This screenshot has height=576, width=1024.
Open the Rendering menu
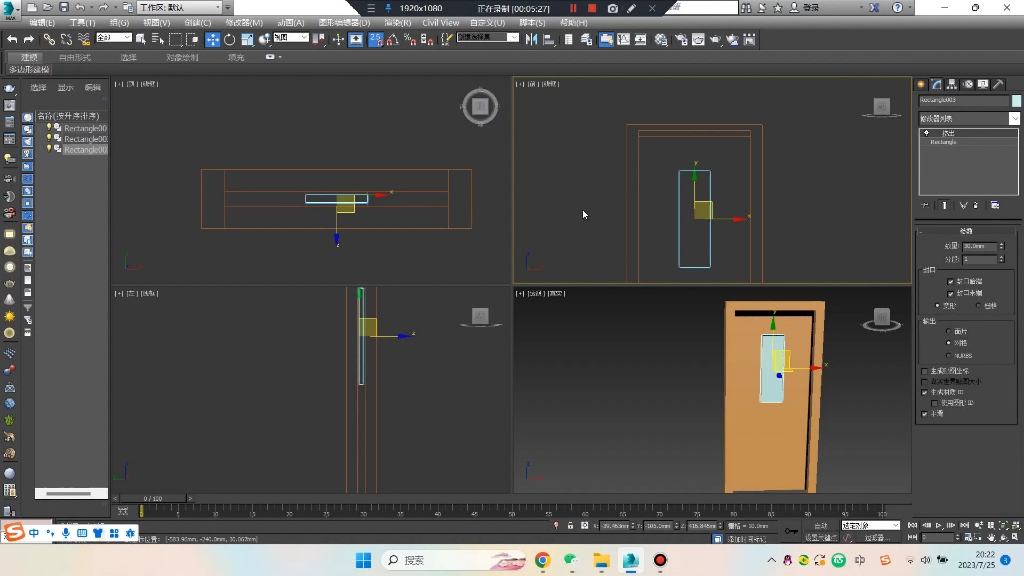click(399, 22)
